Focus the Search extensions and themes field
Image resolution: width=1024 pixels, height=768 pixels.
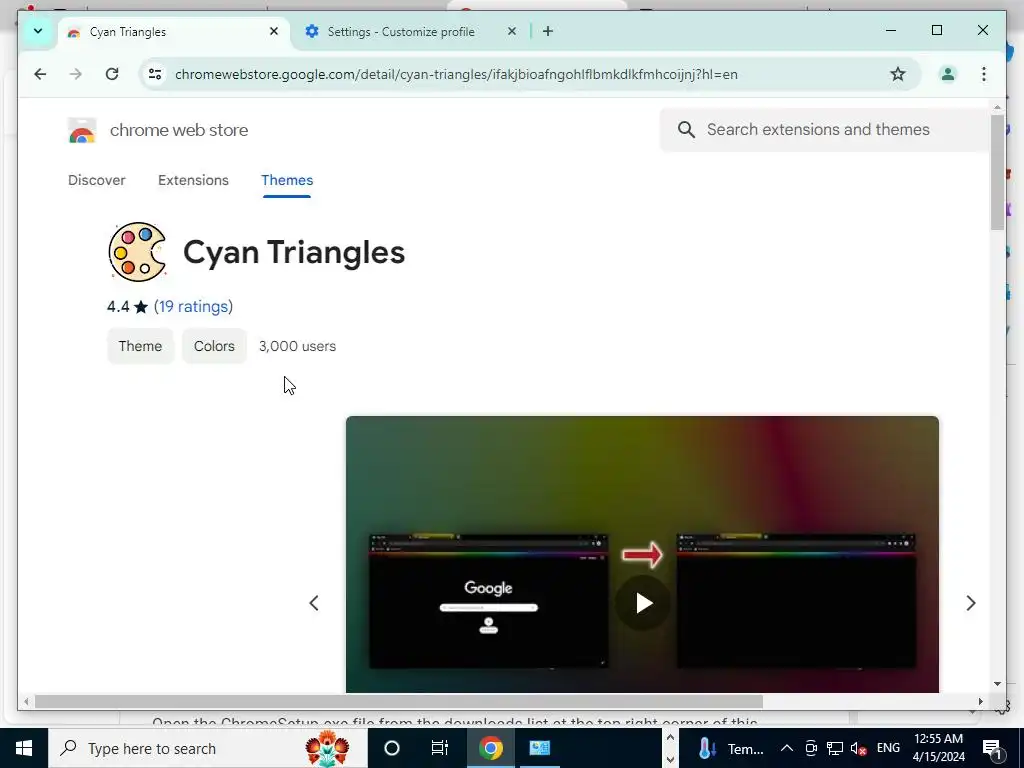[825, 130]
